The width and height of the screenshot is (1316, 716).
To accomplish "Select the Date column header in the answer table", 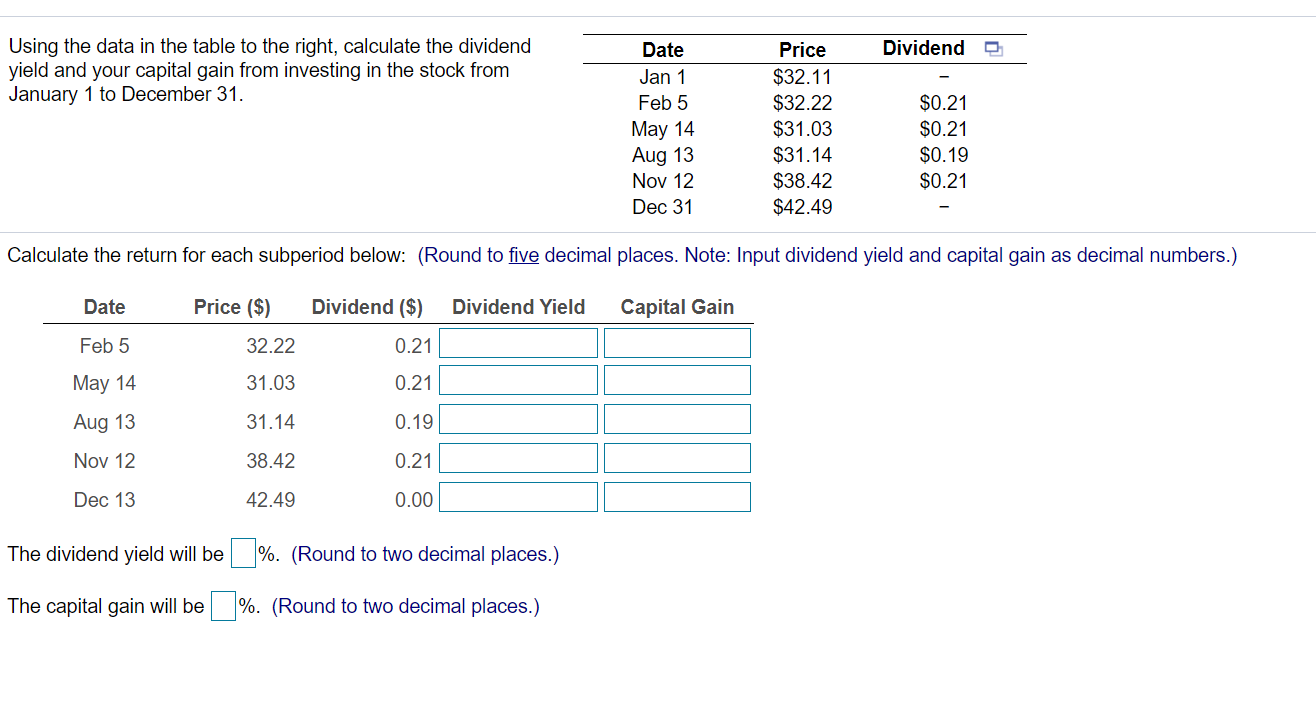I will (104, 307).
